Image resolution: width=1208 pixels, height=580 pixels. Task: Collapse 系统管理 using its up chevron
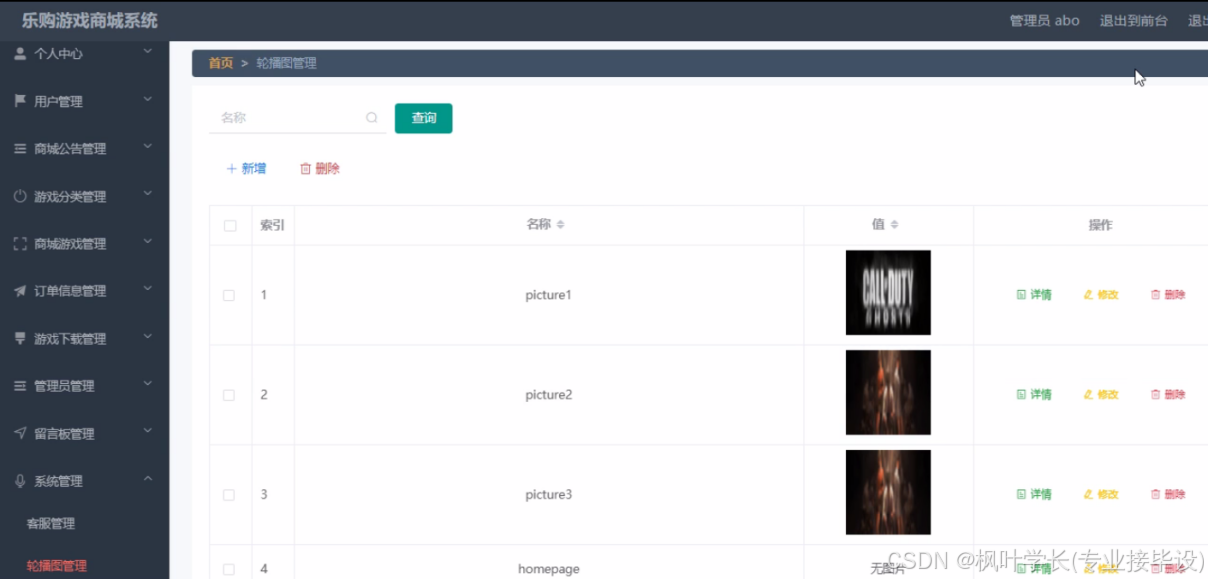147,479
